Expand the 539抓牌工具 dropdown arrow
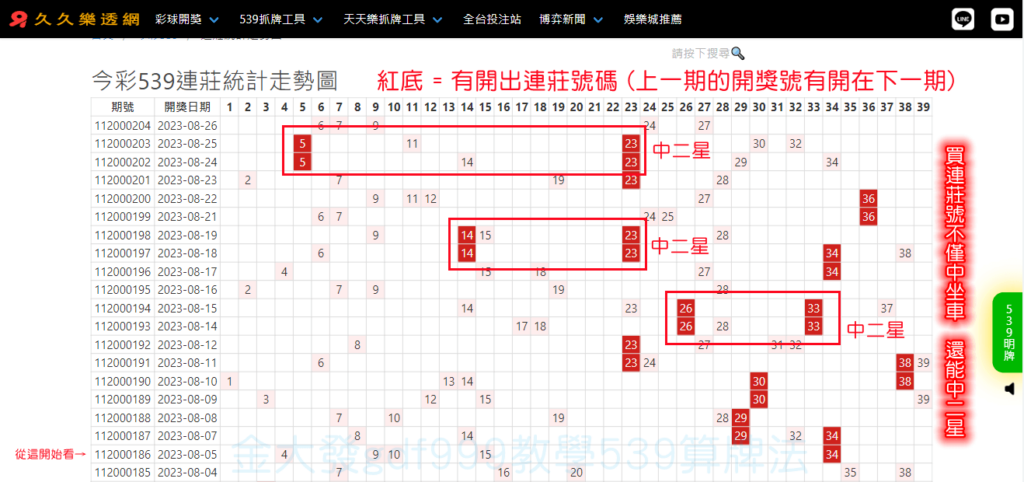Viewport: 1024px width, 482px height. pyautogui.click(x=318, y=20)
